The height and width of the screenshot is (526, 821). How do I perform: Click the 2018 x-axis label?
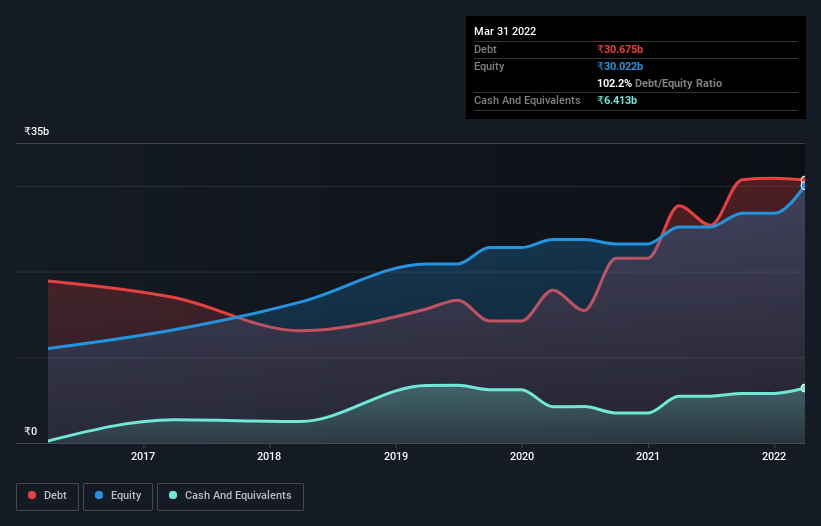(269, 456)
